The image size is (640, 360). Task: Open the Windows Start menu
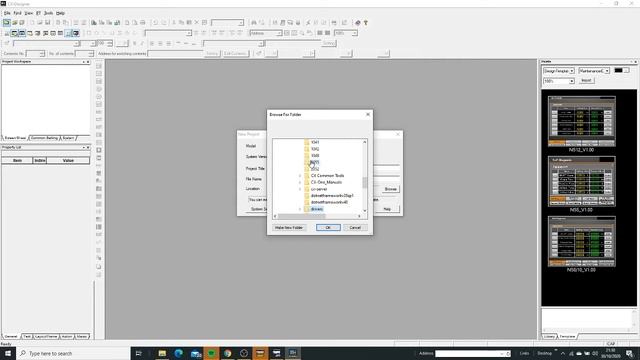(x=8, y=353)
